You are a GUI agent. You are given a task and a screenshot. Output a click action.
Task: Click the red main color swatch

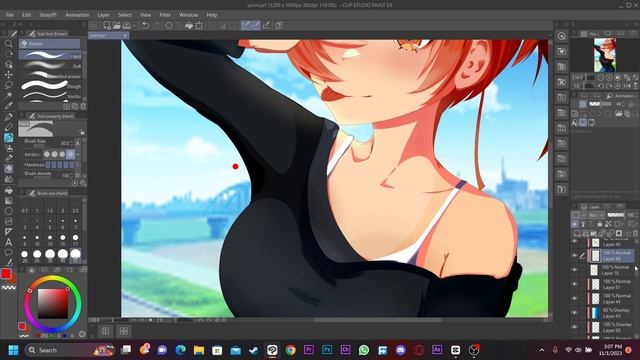pyautogui.click(x=6, y=273)
